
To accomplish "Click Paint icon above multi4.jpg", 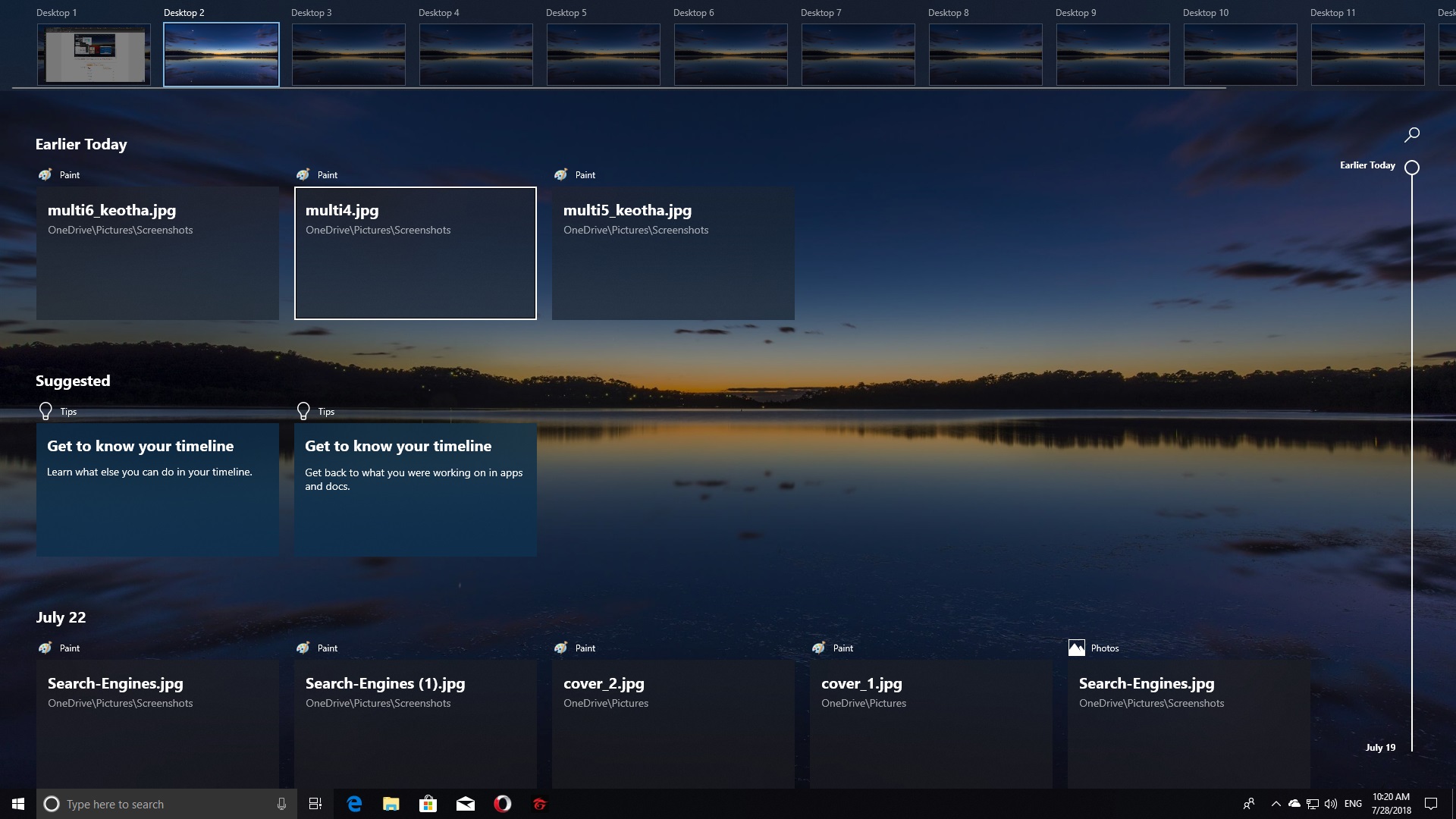I will click(303, 175).
